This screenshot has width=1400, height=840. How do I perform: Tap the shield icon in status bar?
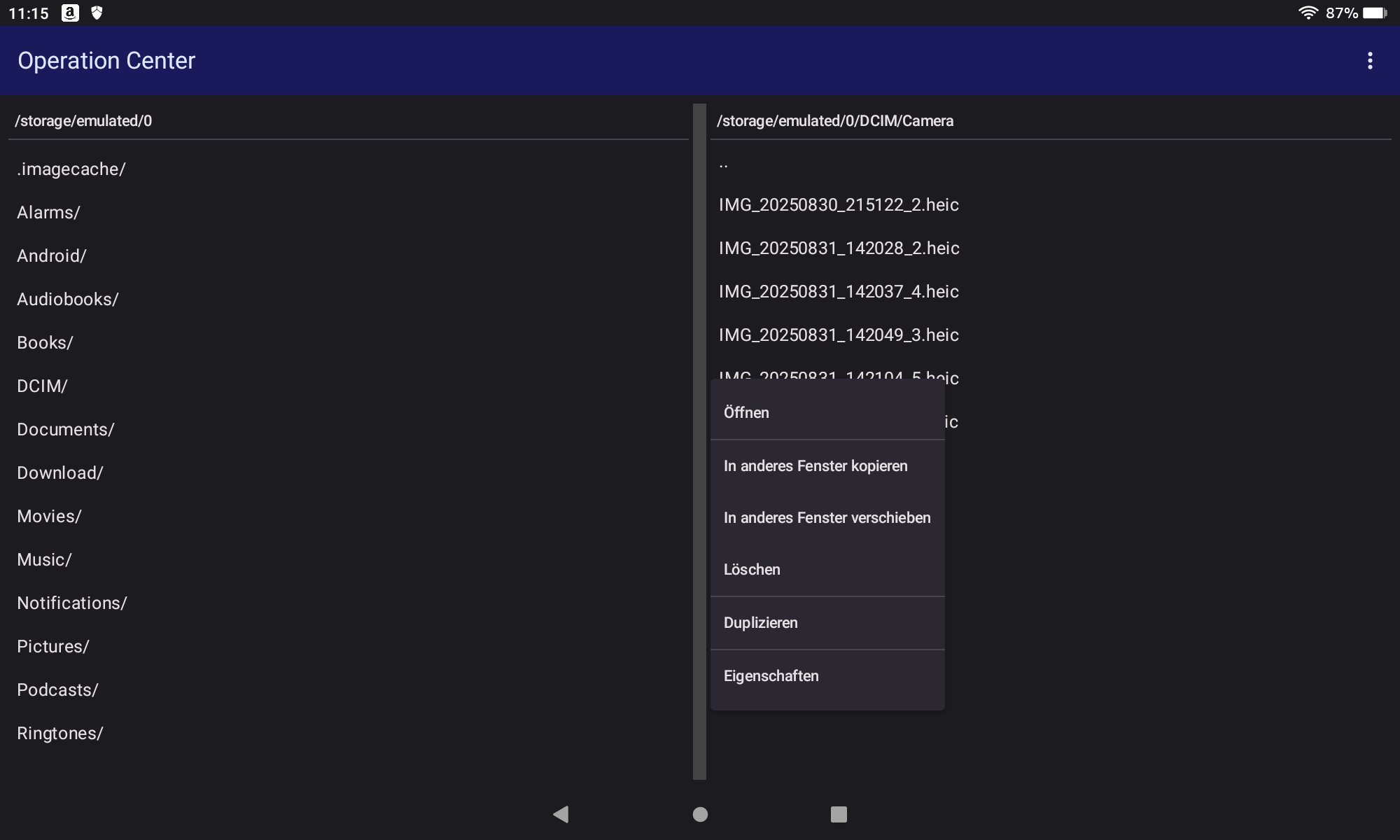click(97, 13)
